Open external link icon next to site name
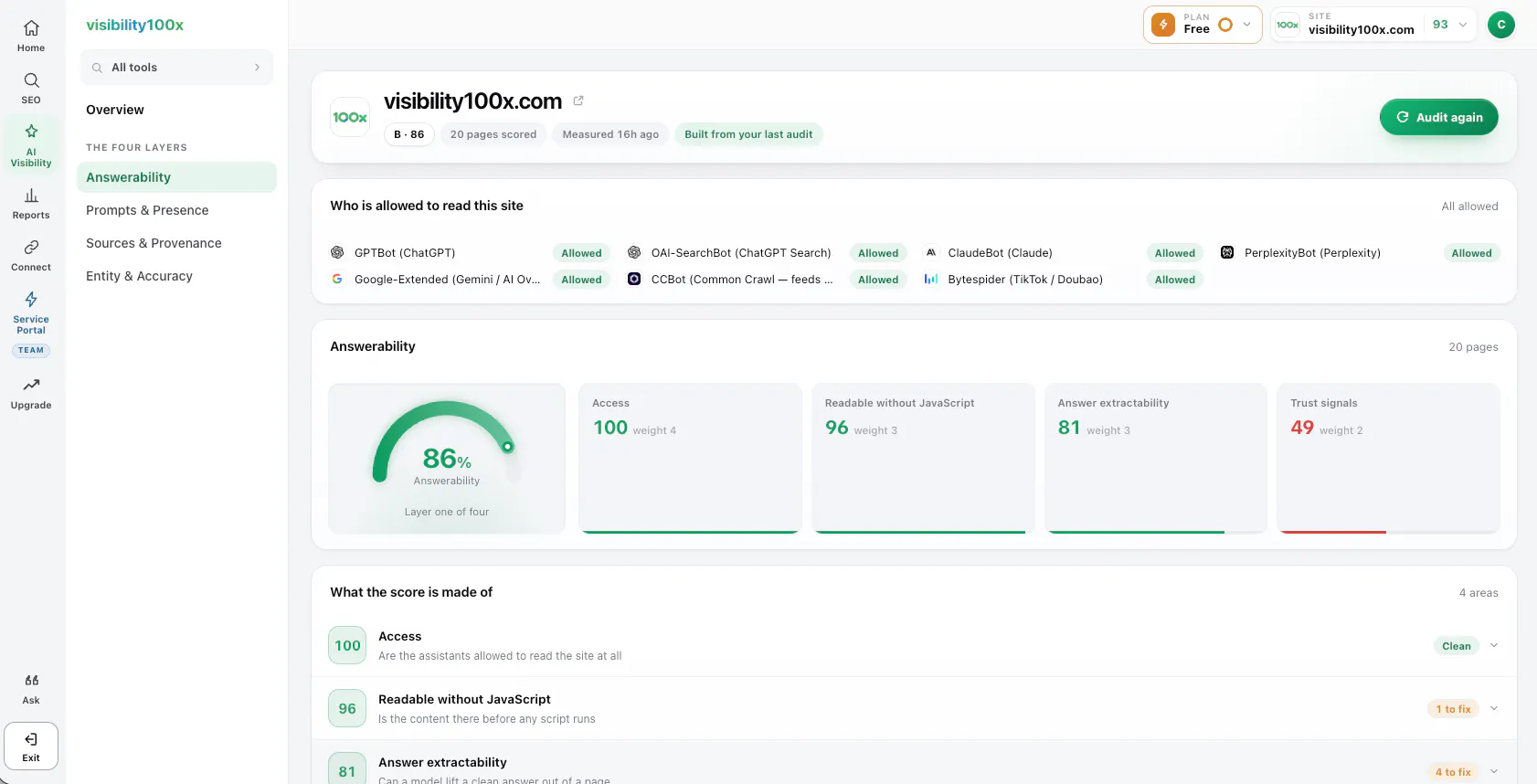 578,101
